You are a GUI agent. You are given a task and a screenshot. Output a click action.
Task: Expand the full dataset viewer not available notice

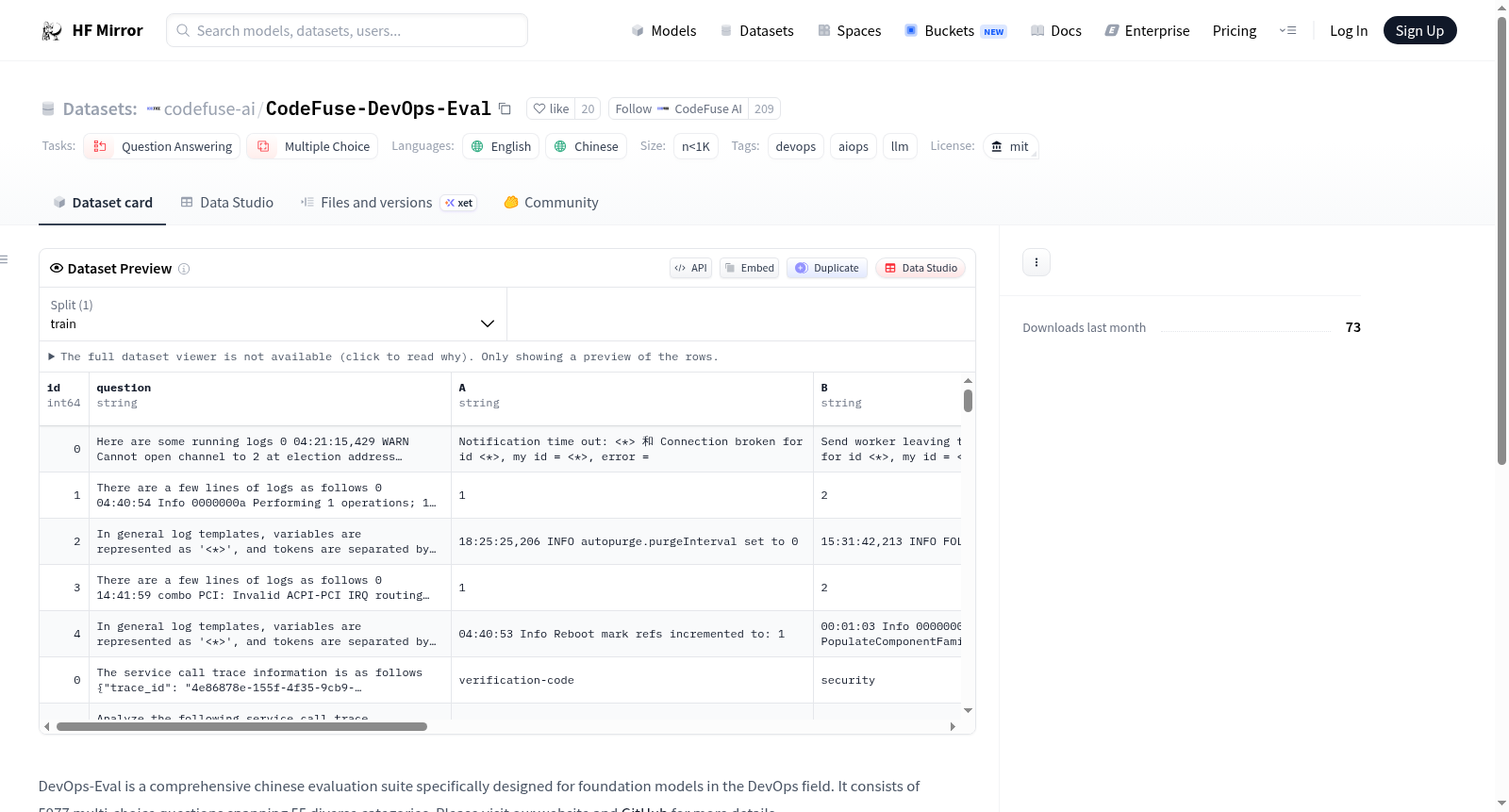384,356
